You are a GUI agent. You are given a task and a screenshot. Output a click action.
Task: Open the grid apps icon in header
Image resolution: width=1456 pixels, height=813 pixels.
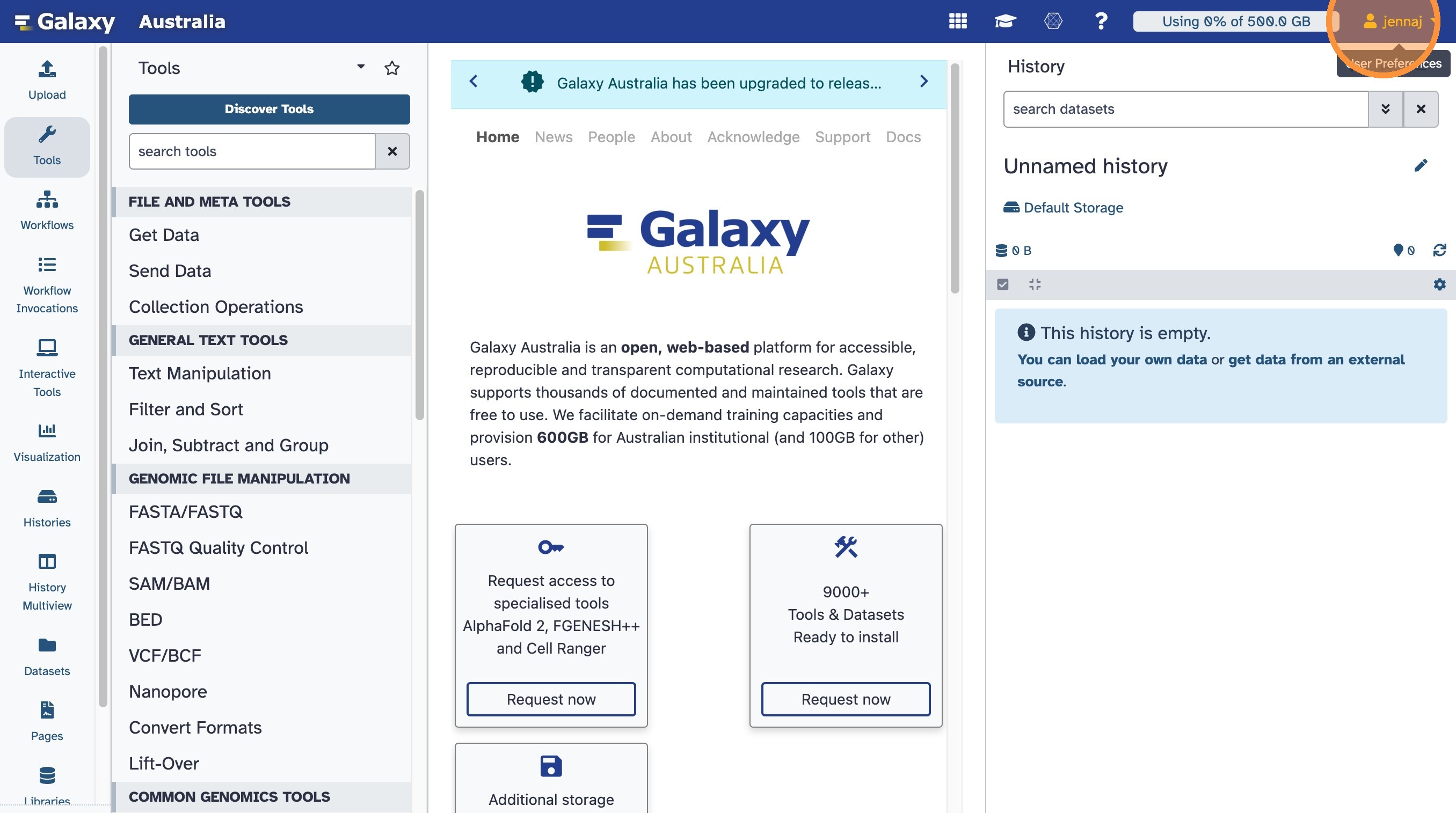[x=957, y=21]
